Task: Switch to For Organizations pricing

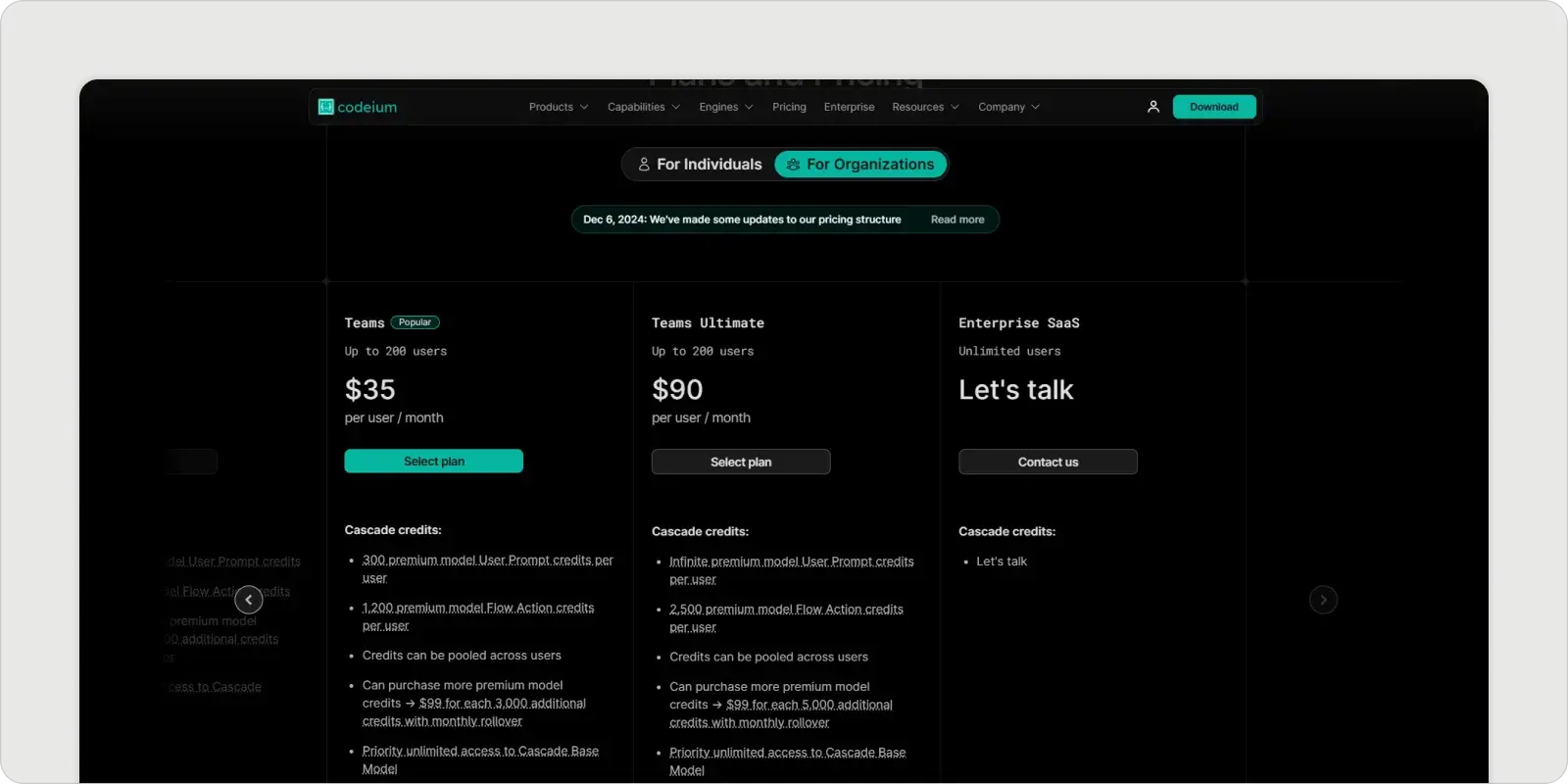Action: (x=860, y=165)
